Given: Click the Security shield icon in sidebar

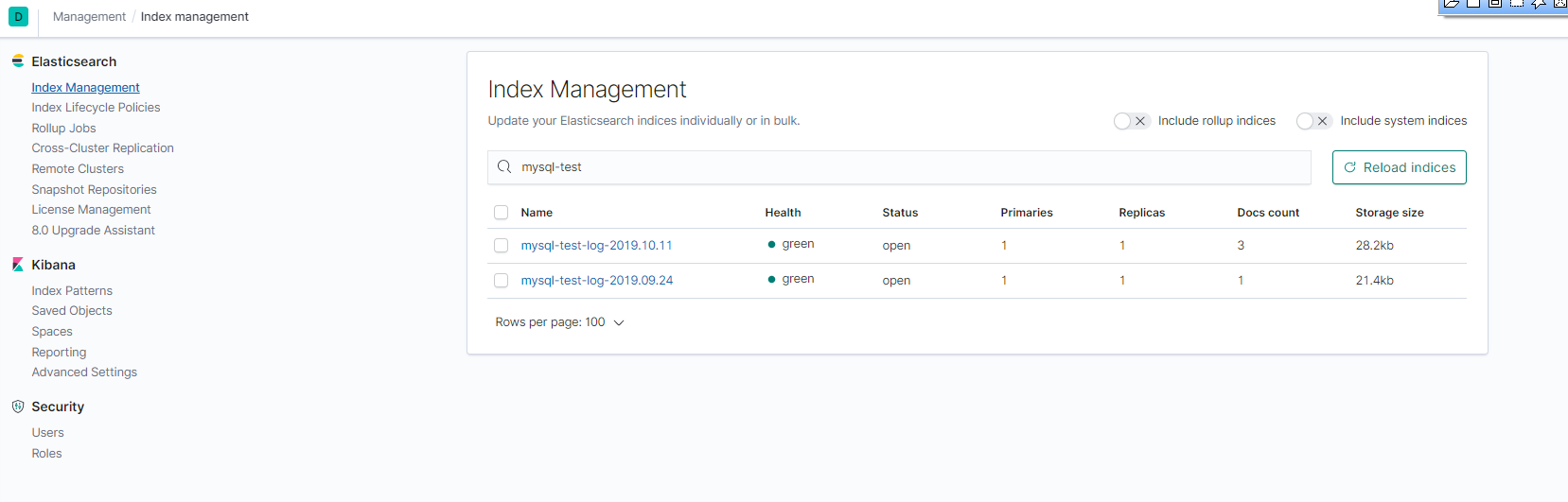Looking at the screenshot, I should (x=17, y=407).
